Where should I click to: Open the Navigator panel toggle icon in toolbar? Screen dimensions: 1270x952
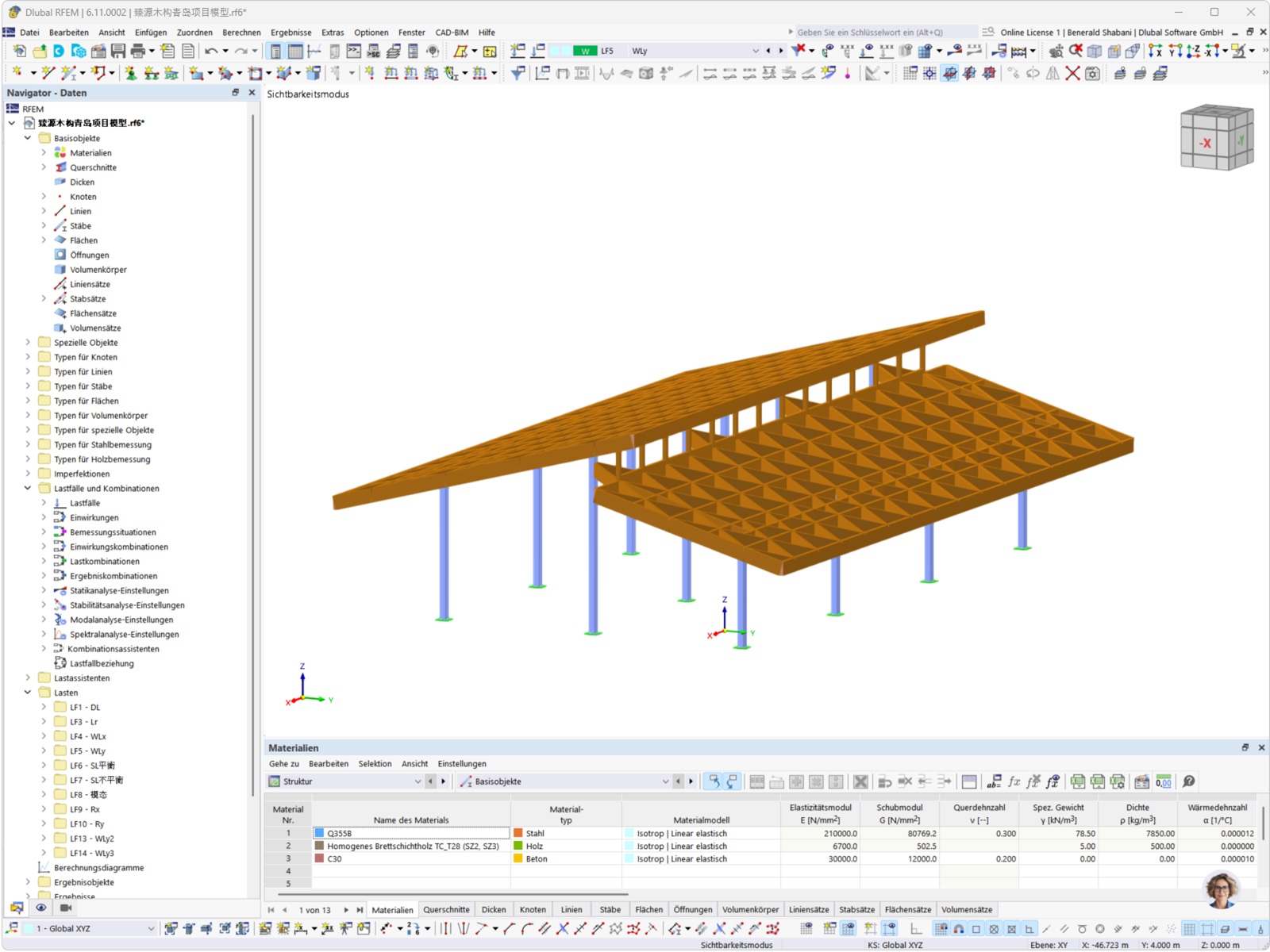pos(275,50)
